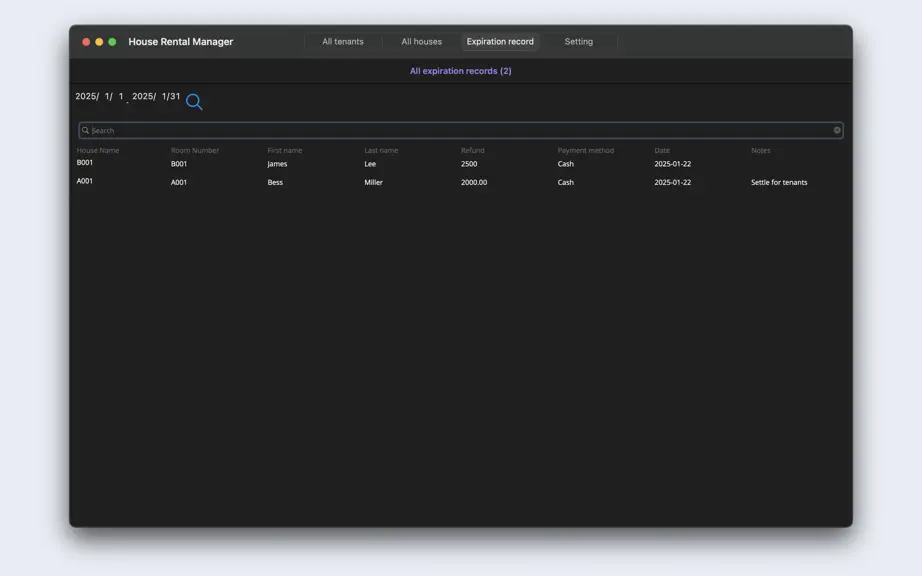Open the All tenants tab
This screenshot has width=922, height=576.
[343, 42]
